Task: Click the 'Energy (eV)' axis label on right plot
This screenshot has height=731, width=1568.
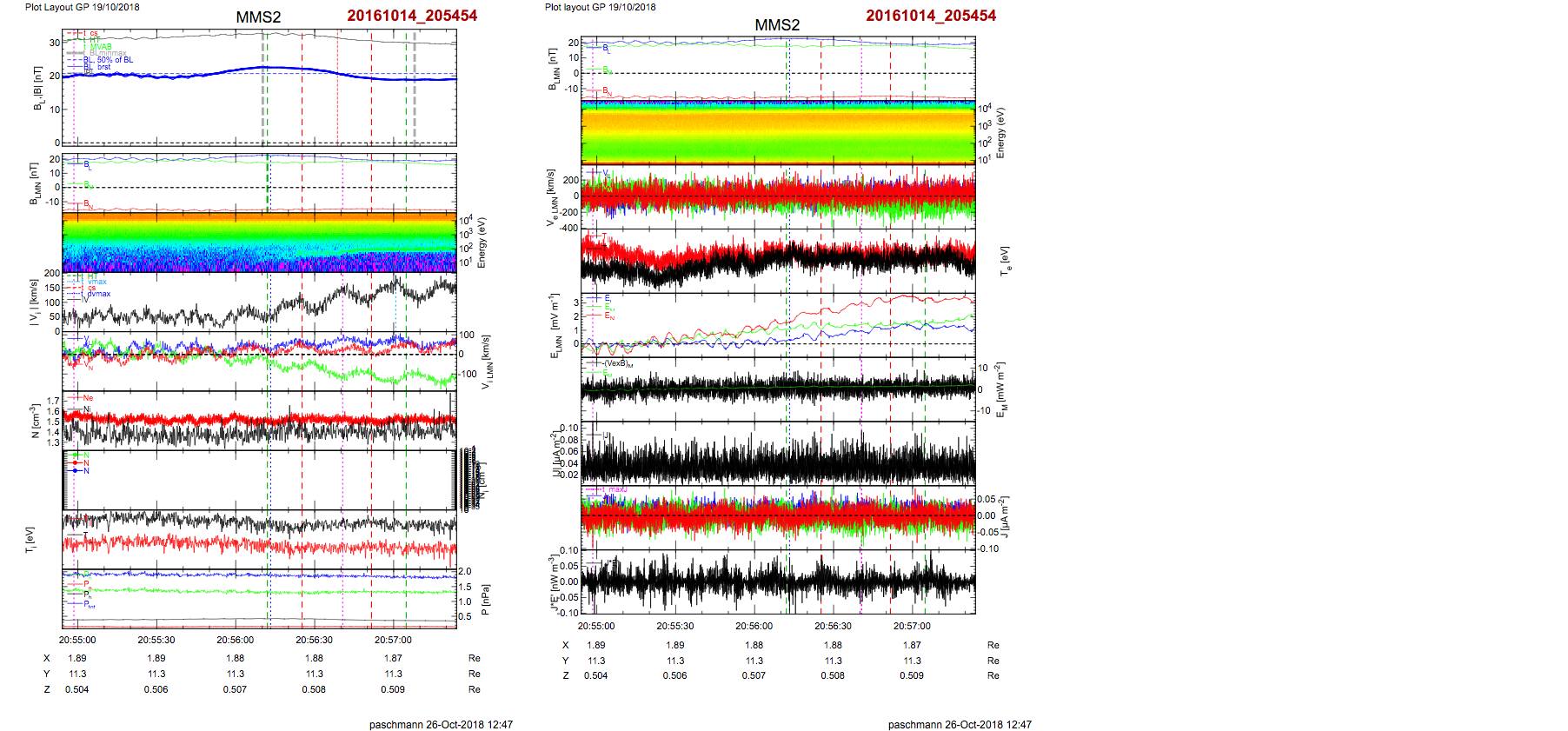Action: (1000, 133)
